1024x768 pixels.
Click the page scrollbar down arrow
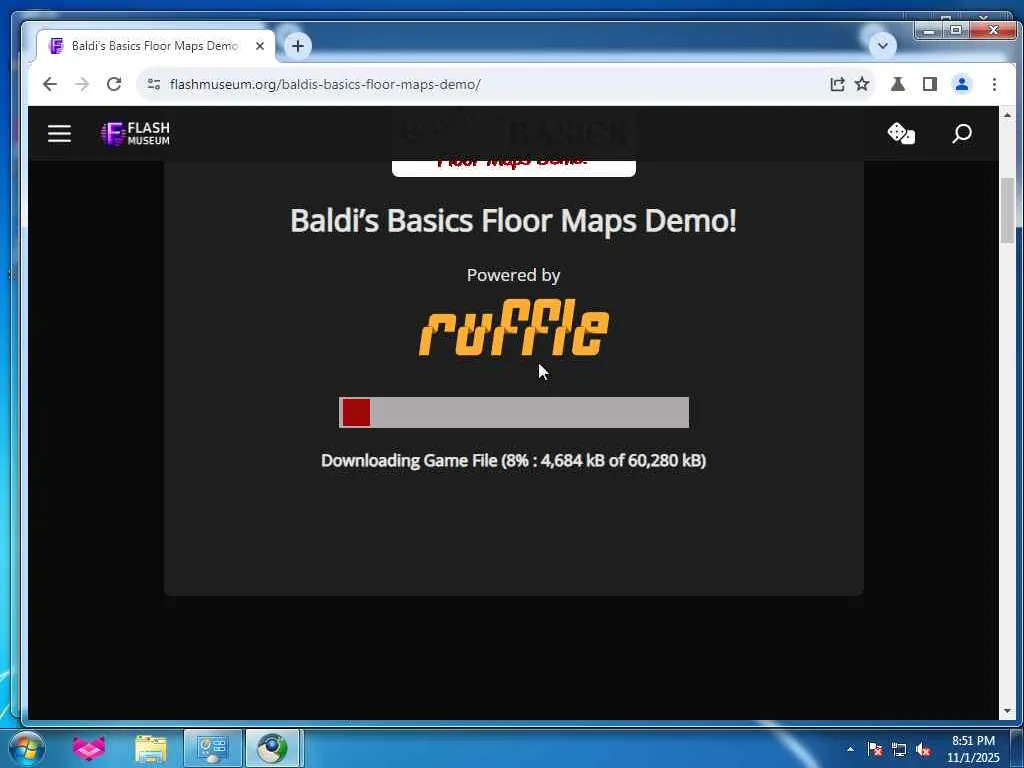1007,711
